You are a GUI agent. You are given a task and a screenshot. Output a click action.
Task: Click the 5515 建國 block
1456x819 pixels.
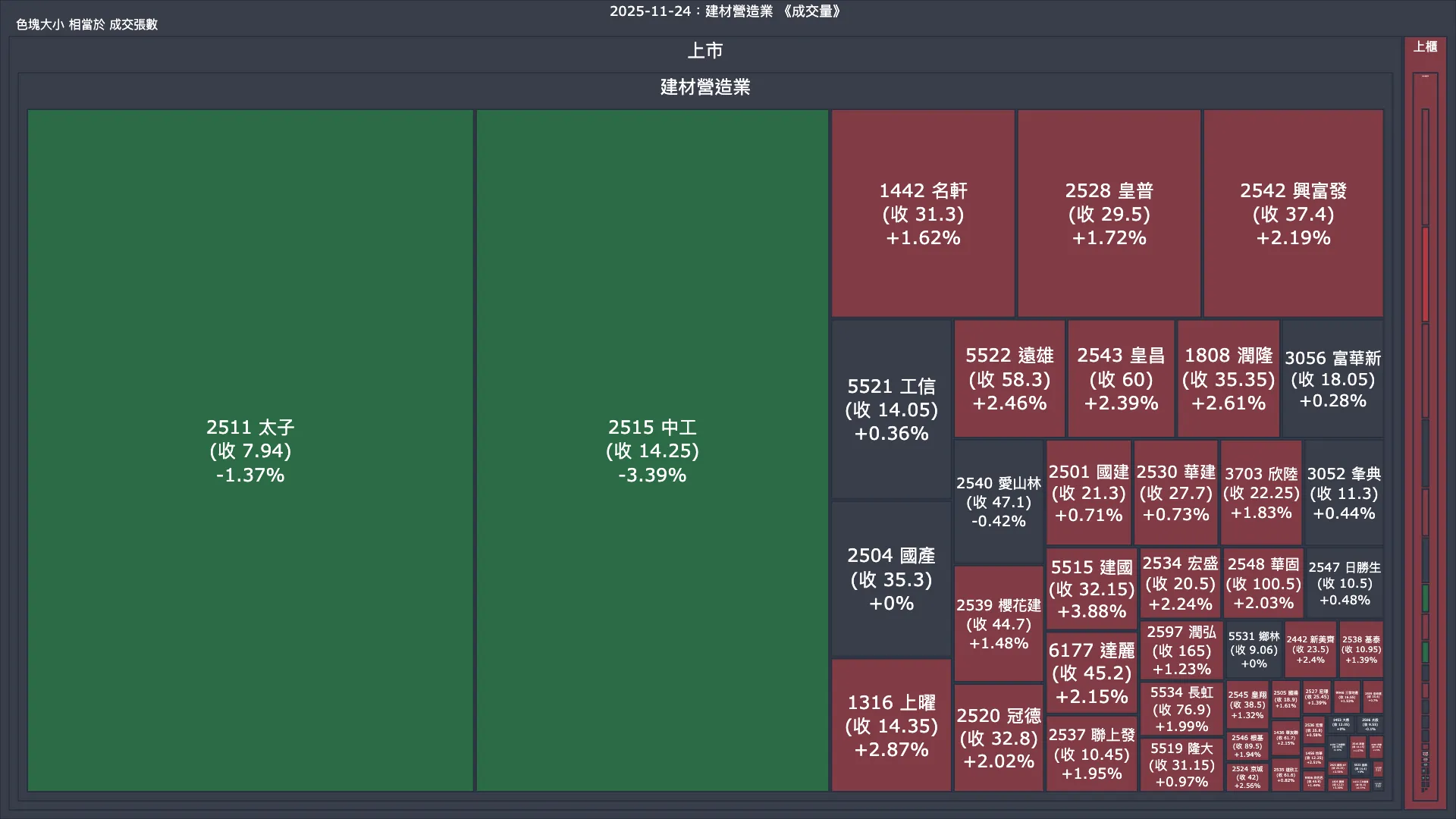coord(1091,589)
